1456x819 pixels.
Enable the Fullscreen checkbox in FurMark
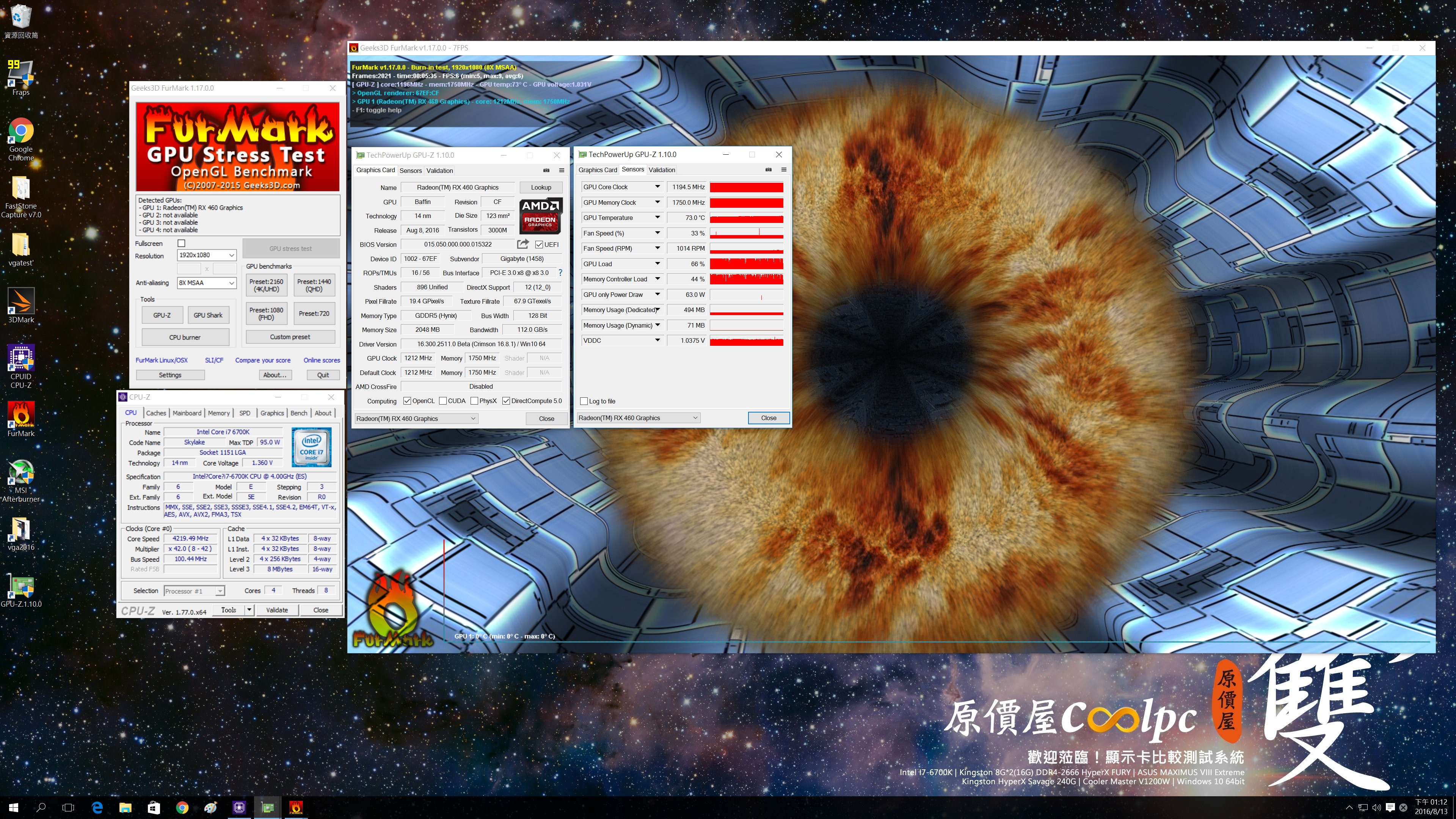point(182,243)
